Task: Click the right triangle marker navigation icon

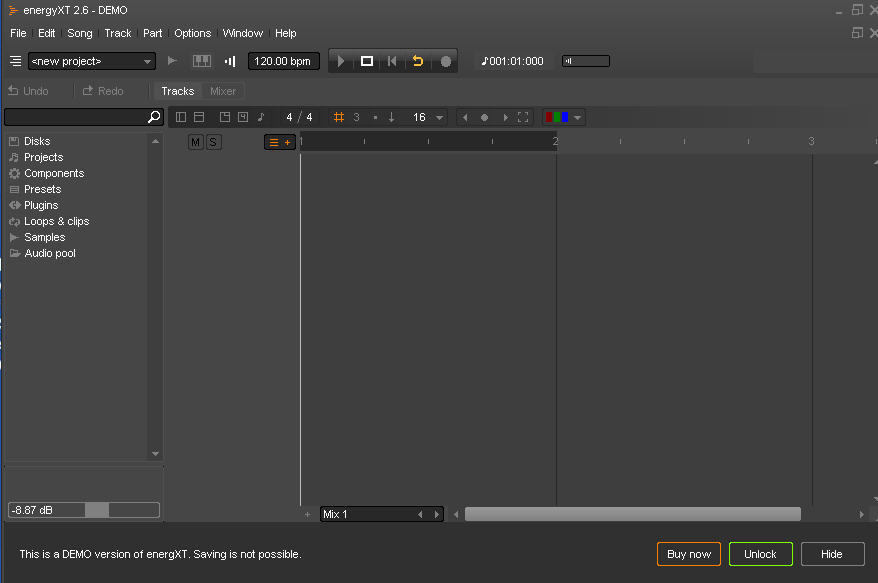Action: (505, 117)
